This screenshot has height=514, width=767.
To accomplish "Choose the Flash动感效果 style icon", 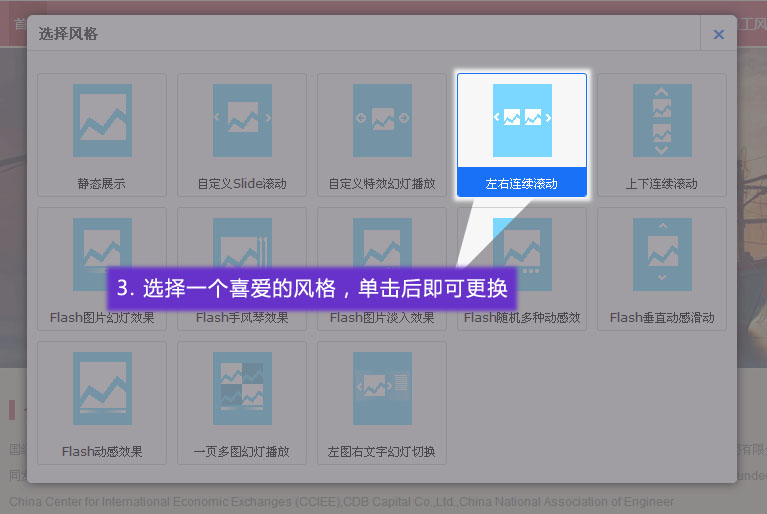I will 102,388.
